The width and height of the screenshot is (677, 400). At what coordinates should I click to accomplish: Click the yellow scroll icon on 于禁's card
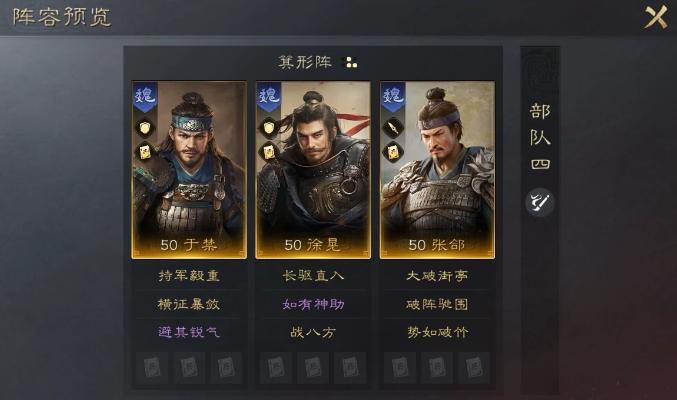point(145,152)
